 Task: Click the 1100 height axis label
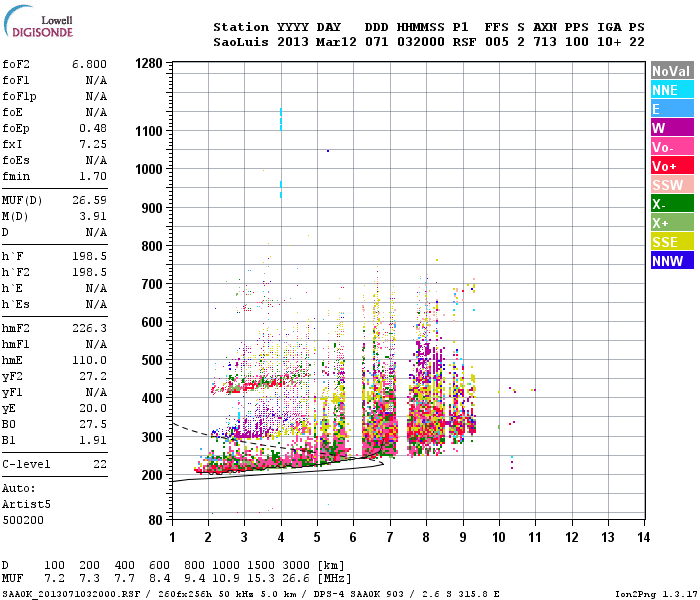149,131
